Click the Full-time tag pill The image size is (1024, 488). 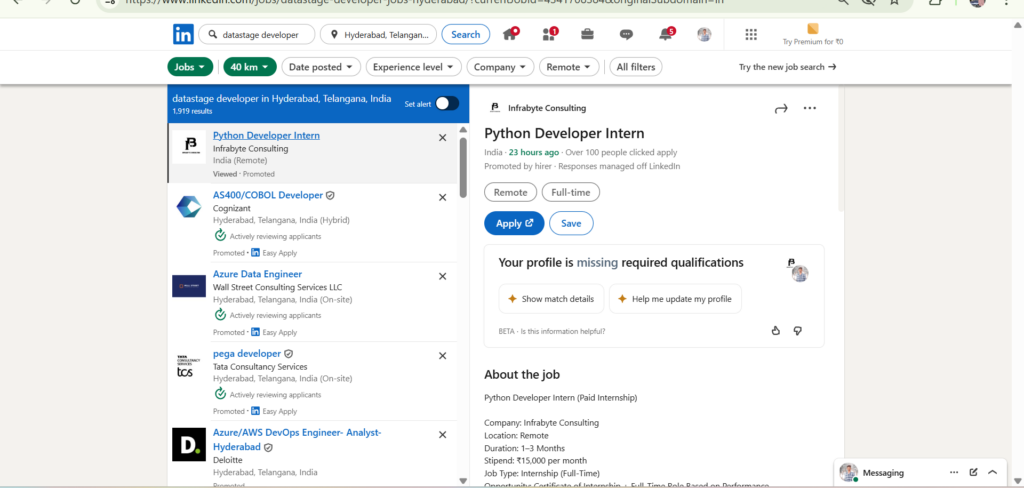(571, 193)
